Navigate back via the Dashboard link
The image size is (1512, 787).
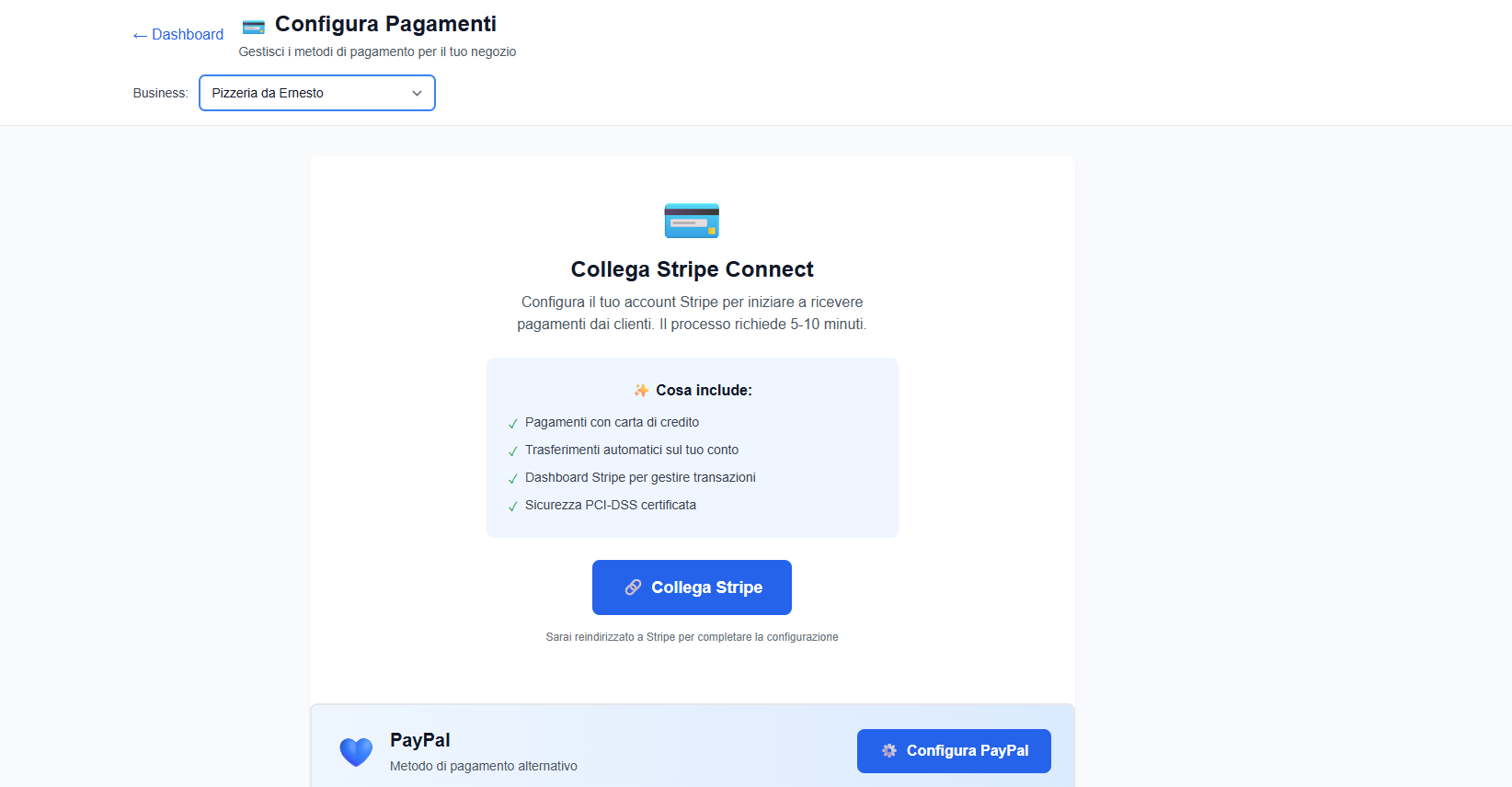186,34
